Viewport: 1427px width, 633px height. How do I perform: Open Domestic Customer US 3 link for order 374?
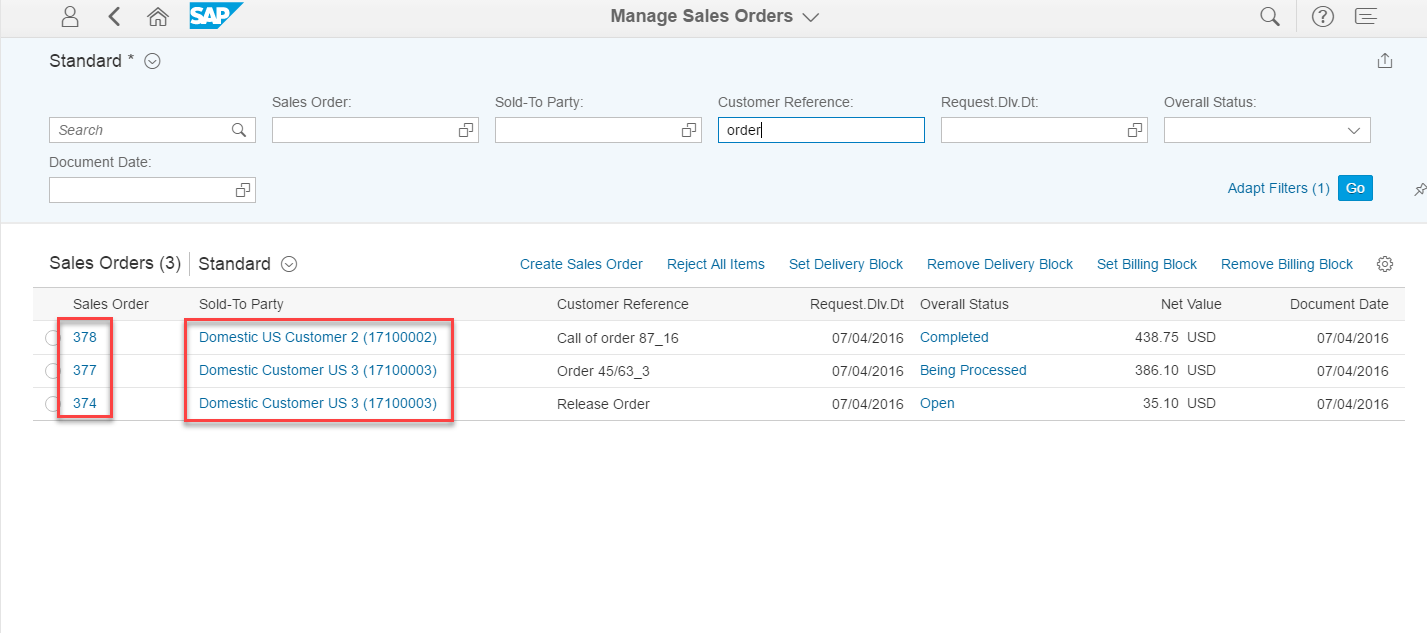click(x=318, y=403)
